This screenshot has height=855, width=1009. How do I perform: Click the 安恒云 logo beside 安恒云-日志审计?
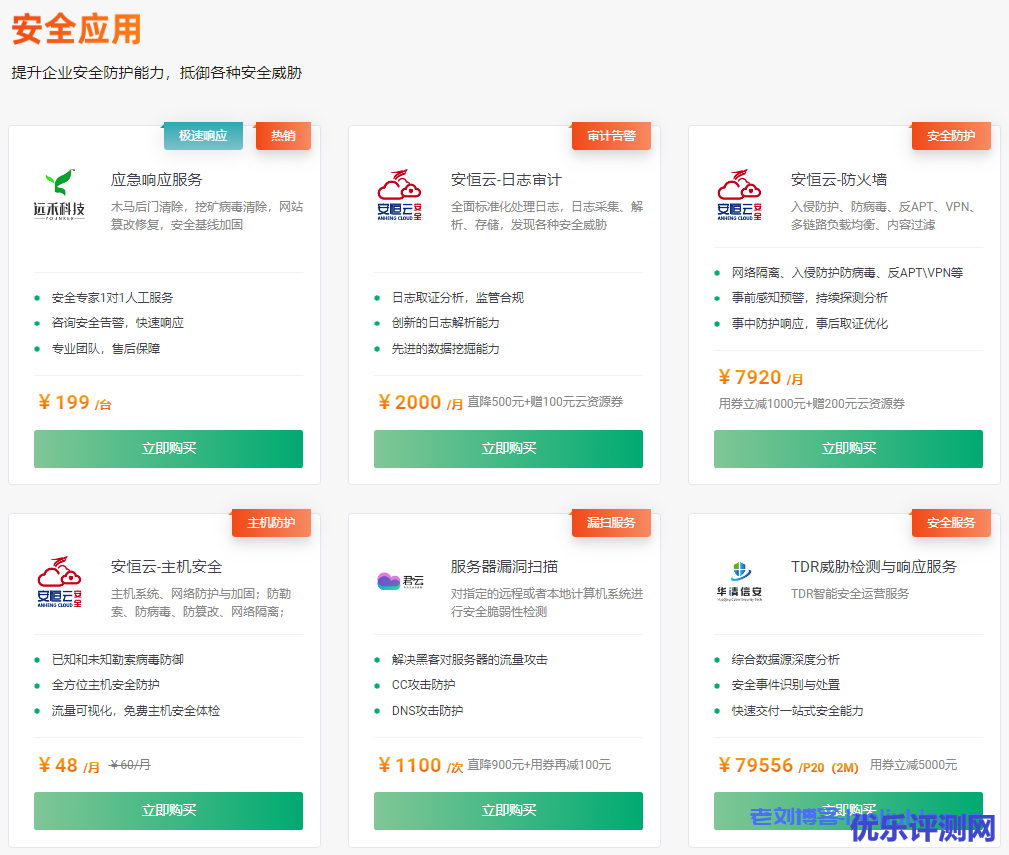tap(399, 194)
